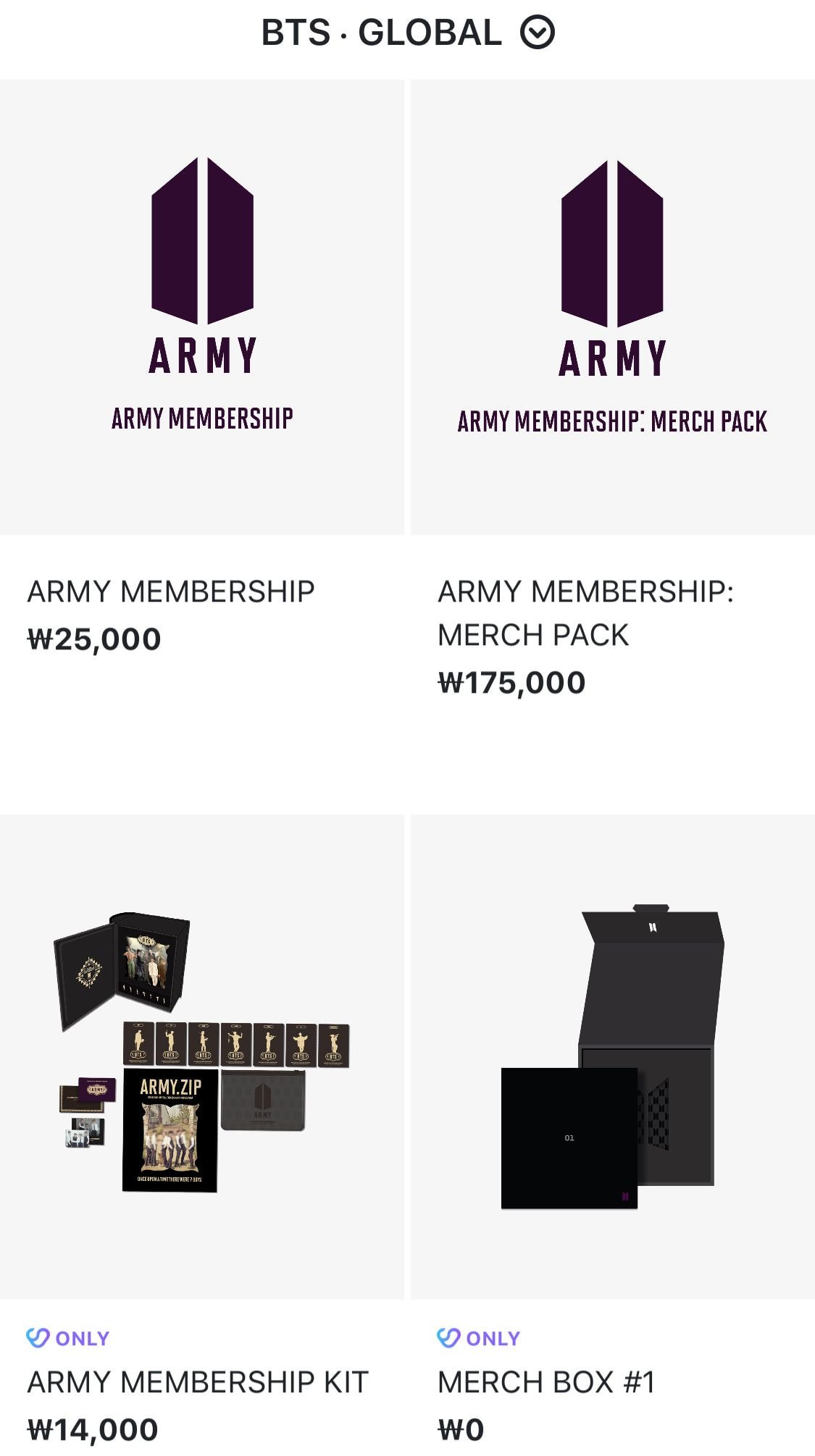
Task: Expand the BTS · GLOBAL shop selector chevron
Action: click(x=538, y=33)
